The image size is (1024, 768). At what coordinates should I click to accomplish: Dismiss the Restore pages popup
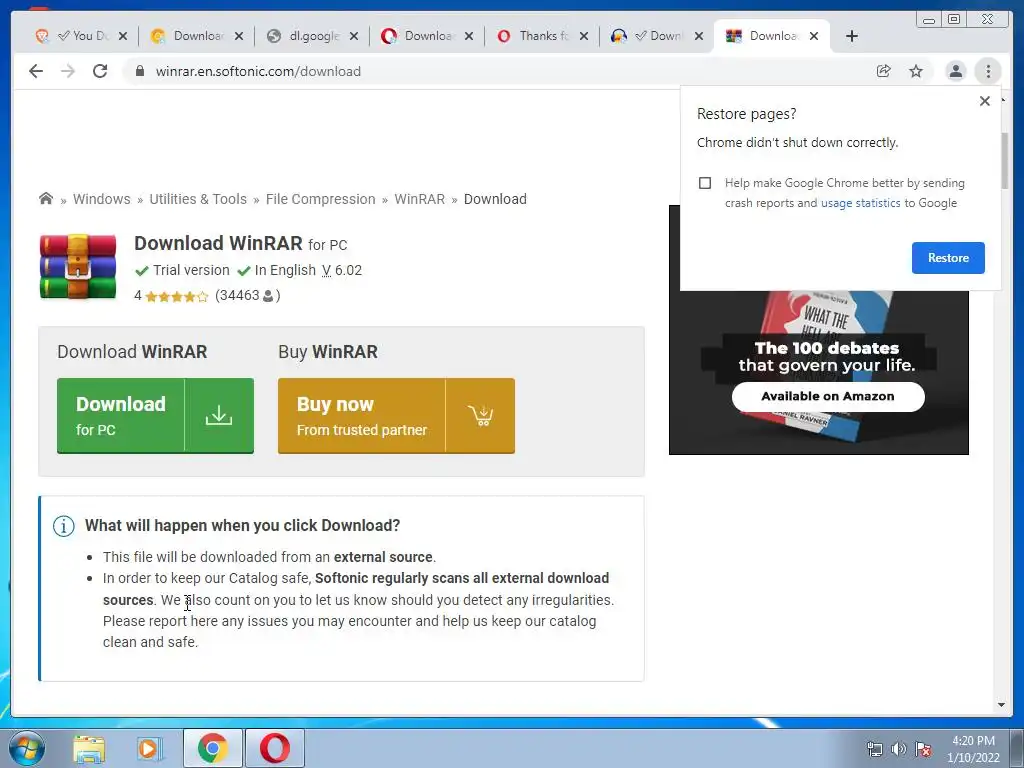(x=985, y=101)
